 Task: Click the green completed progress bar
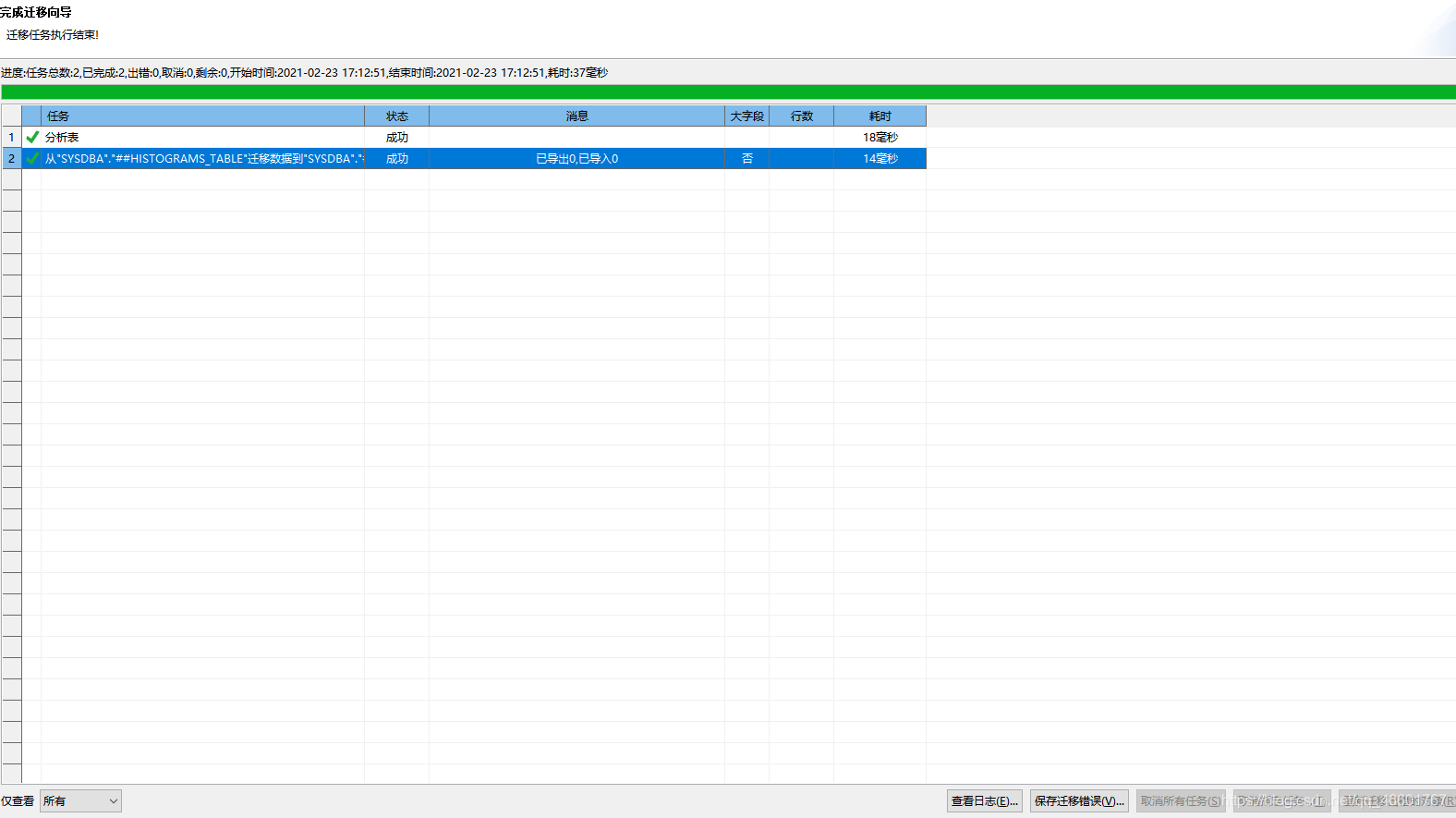click(728, 92)
